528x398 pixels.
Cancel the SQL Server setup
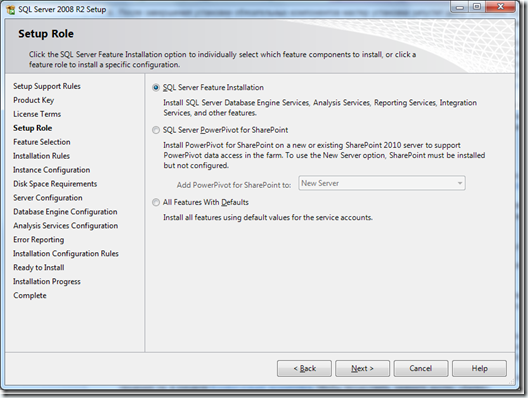421,368
